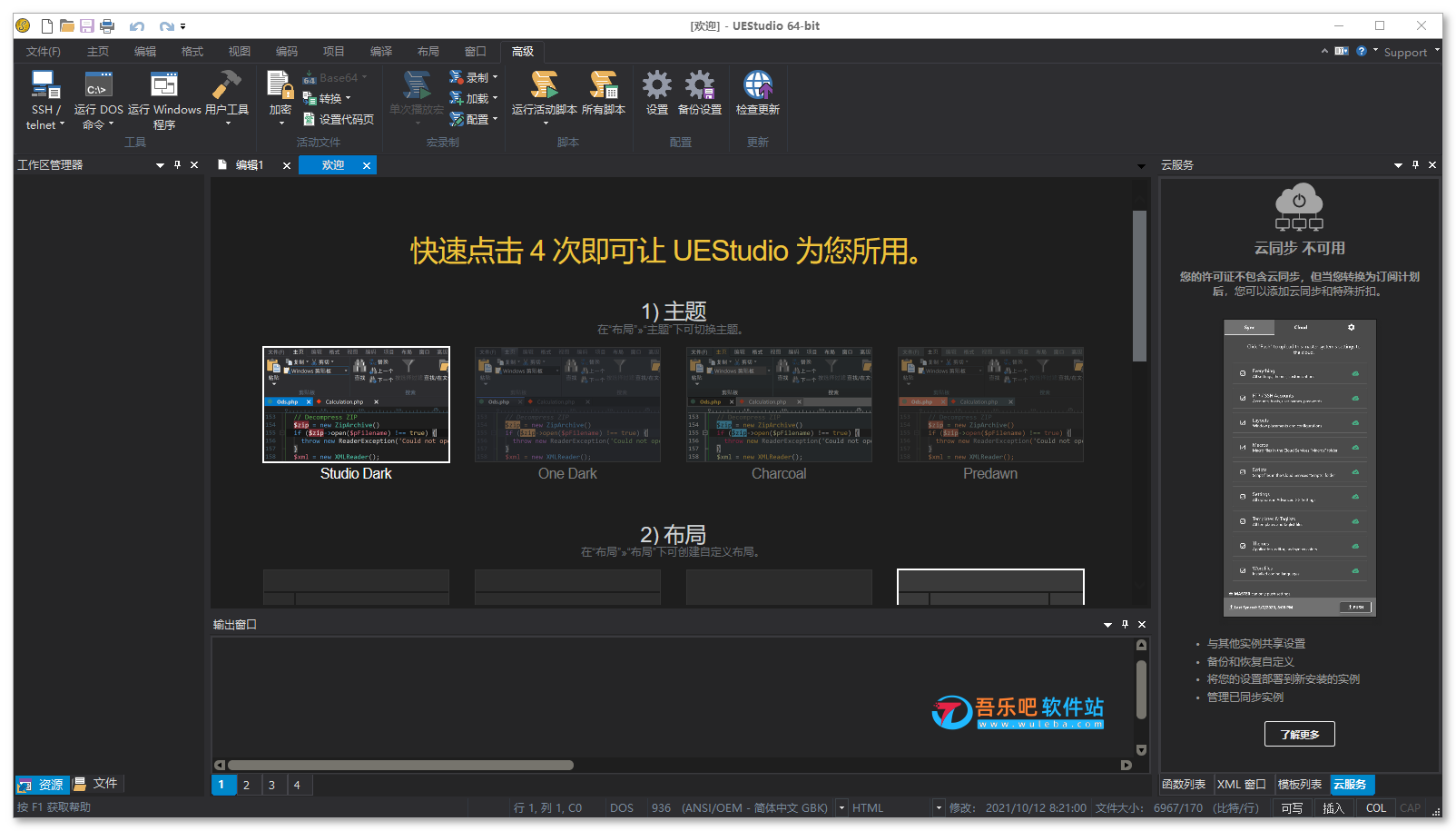Choose the Studio Dark theme thumbnail

356,404
